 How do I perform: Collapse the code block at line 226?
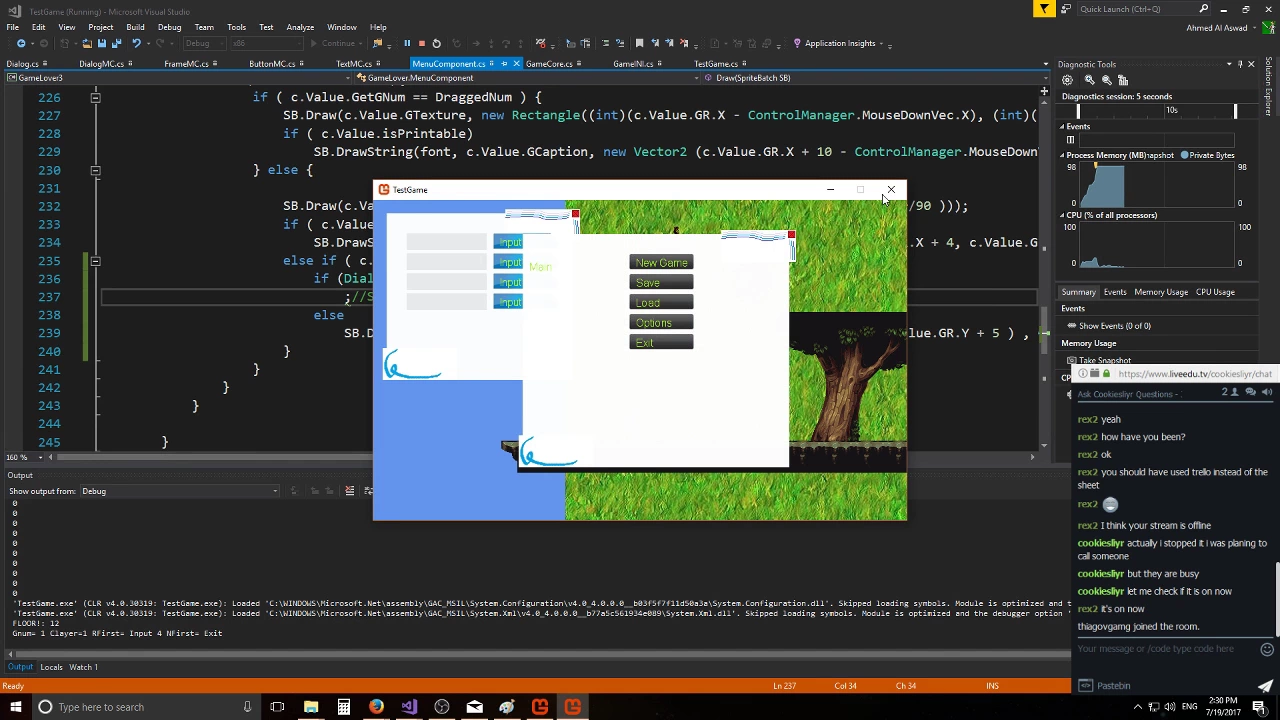95,97
